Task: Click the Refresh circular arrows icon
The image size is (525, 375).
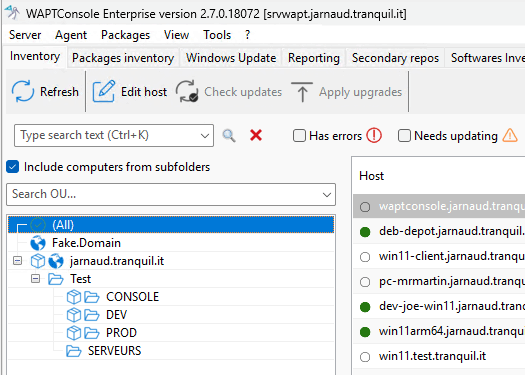Action: (23, 91)
